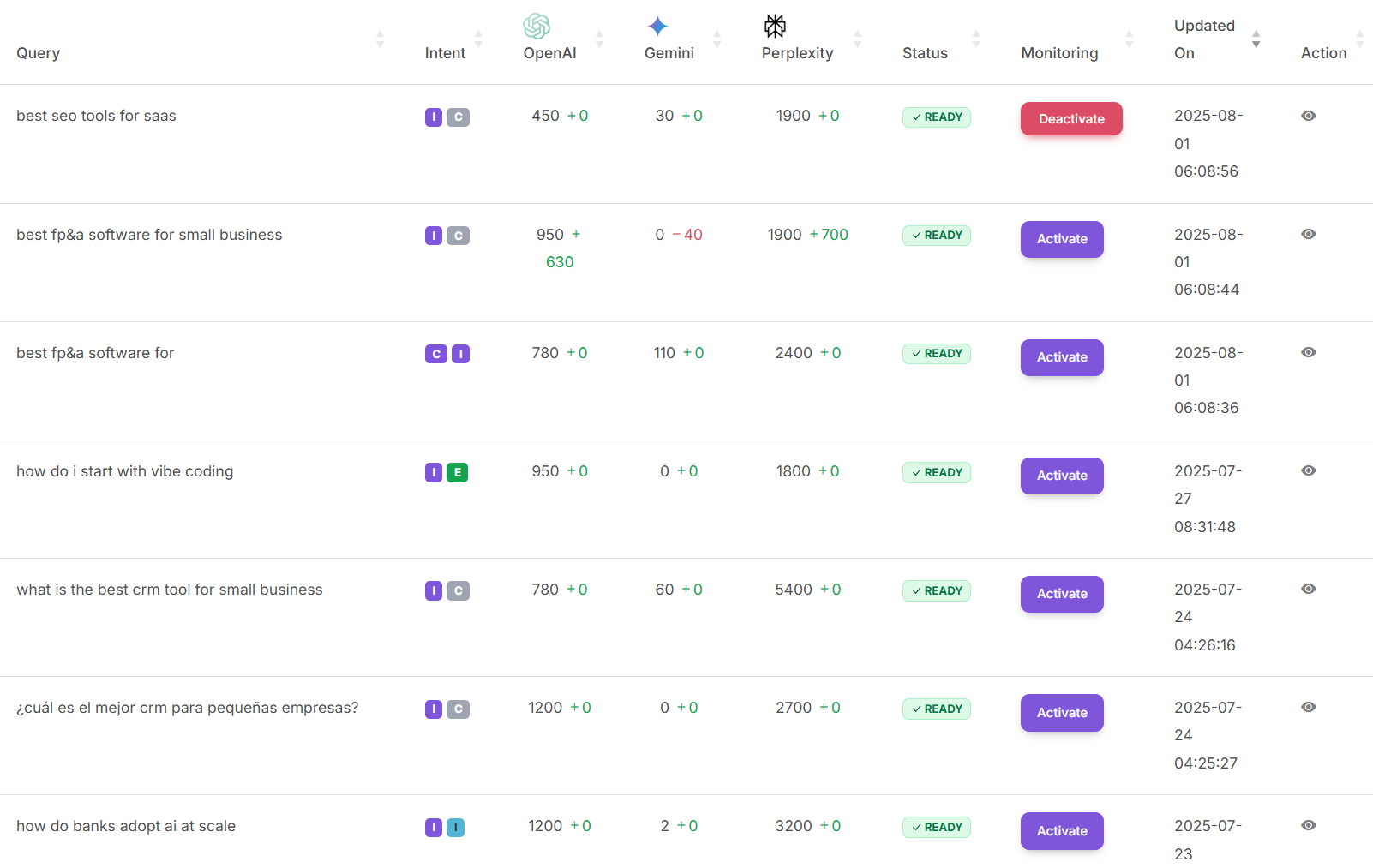This screenshot has width=1373, height=868.
Task: View details for 'best seo tools for saas'
Action: pos(1308,116)
